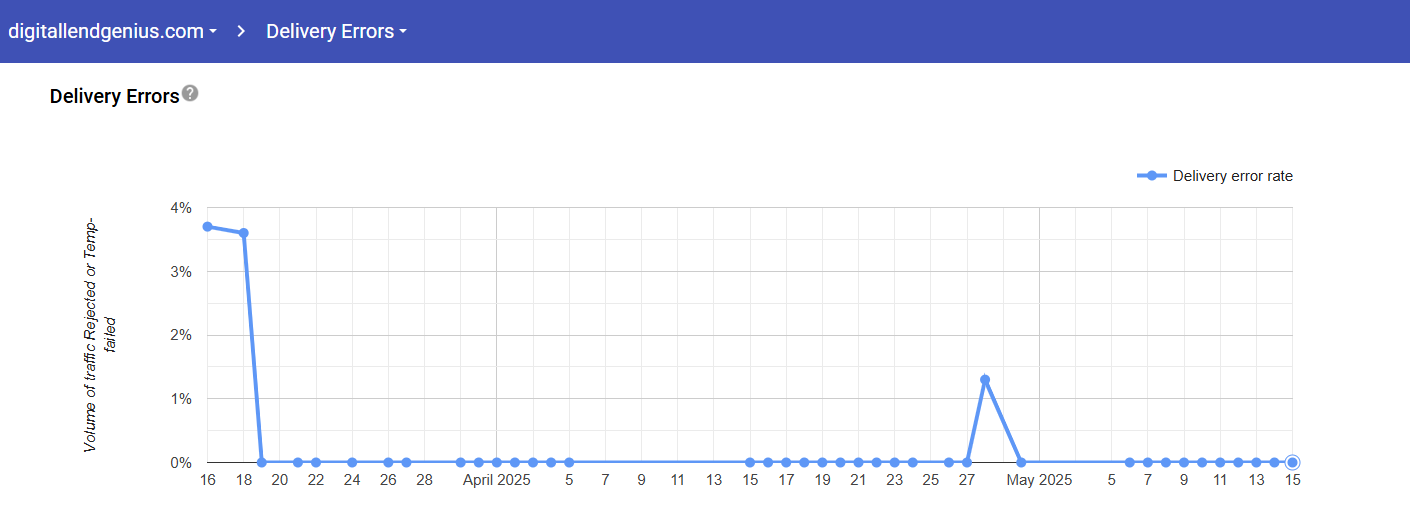Click the Delivery Errors page heading
The width and height of the screenshot is (1410, 529).
click(x=114, y=96)
